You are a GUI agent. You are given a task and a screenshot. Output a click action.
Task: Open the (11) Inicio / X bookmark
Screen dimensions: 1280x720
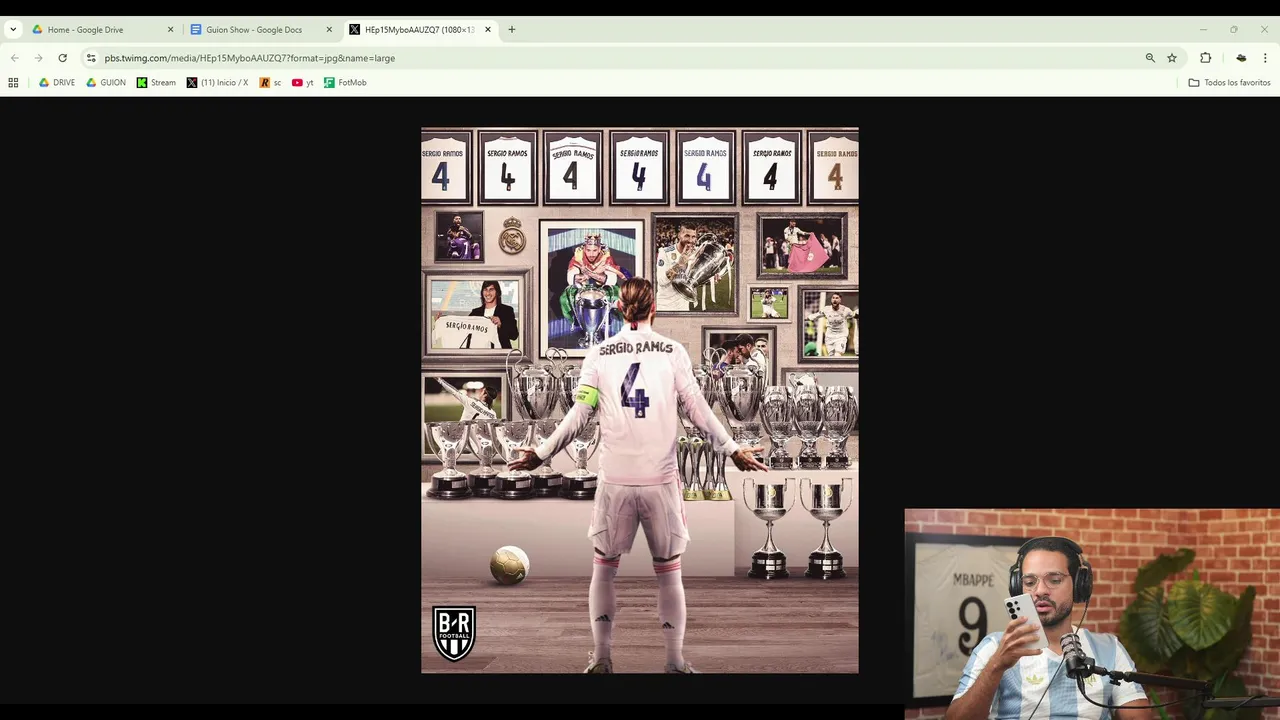pyautogui.click(x=218, y=83)
